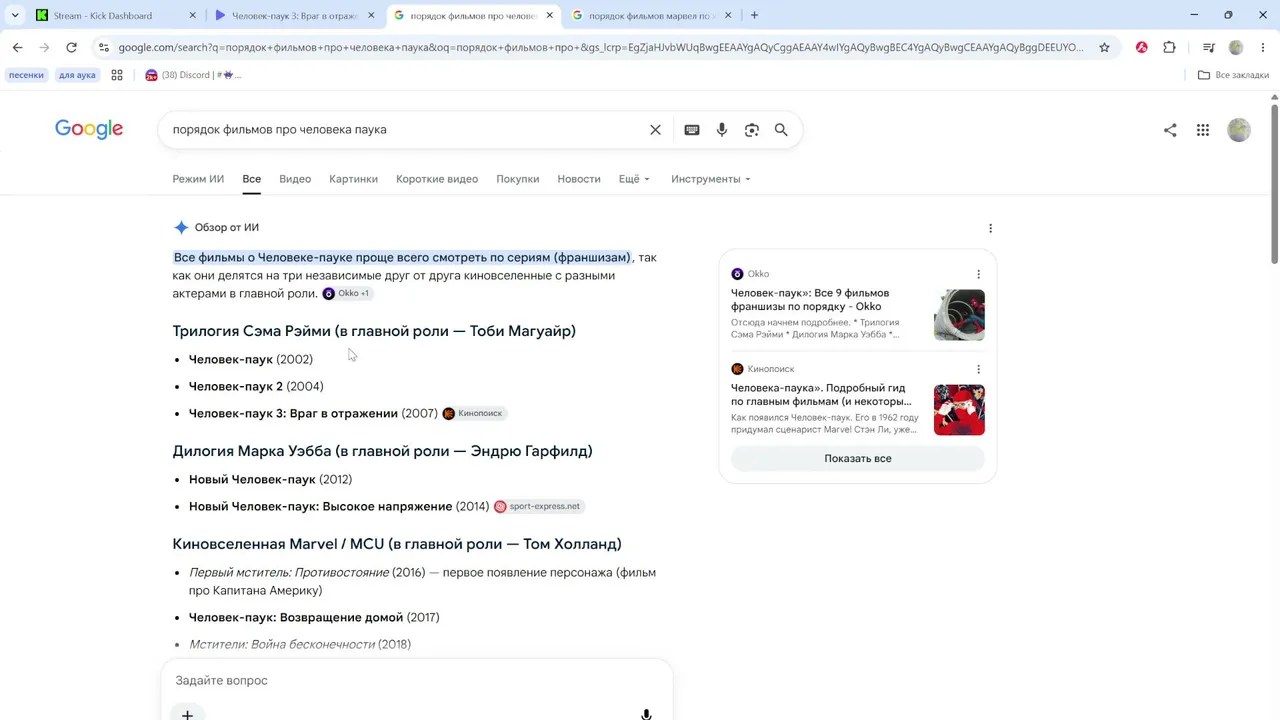
Task: Open the Google apps grid
Action: 1203,130
